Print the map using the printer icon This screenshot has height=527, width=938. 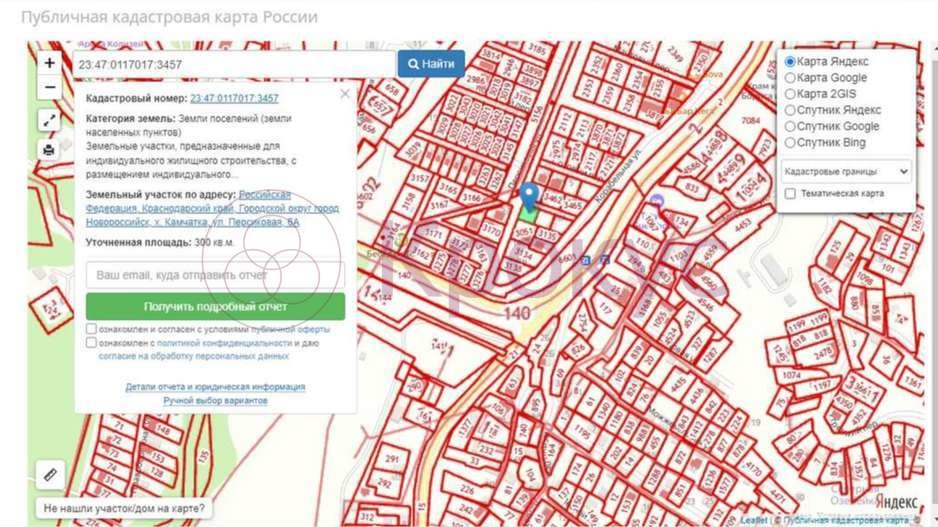pyautogui.click(x=50, y=150)
